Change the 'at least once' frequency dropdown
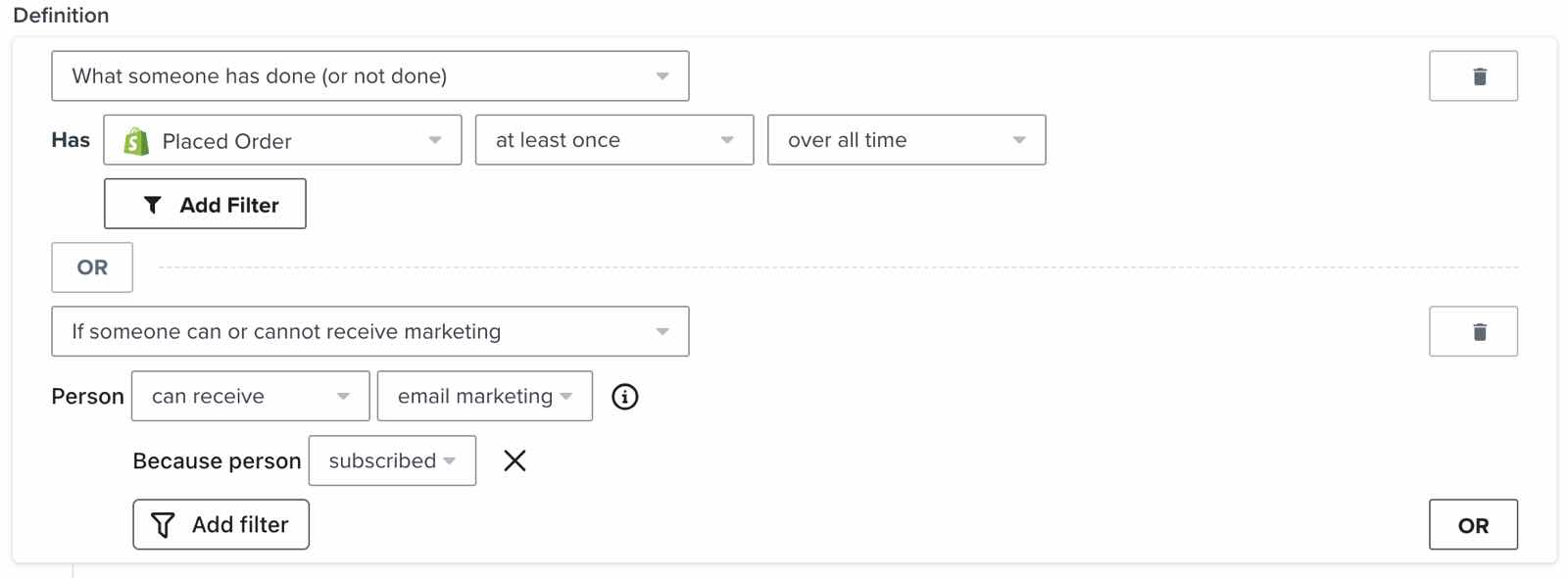The image size is (1568, 578). [614, 140]
